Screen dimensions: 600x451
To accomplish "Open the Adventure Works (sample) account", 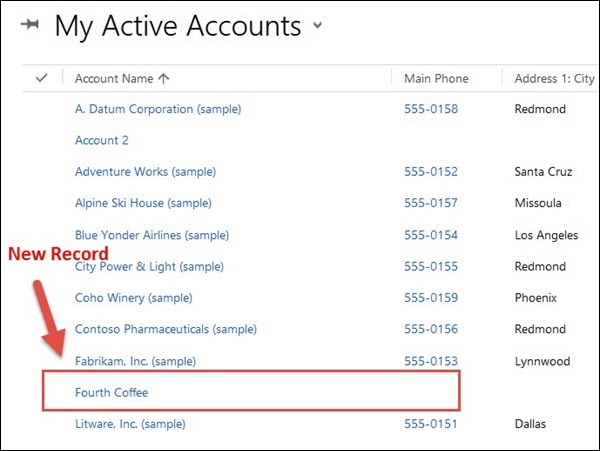I will click(x=145, y=172).
